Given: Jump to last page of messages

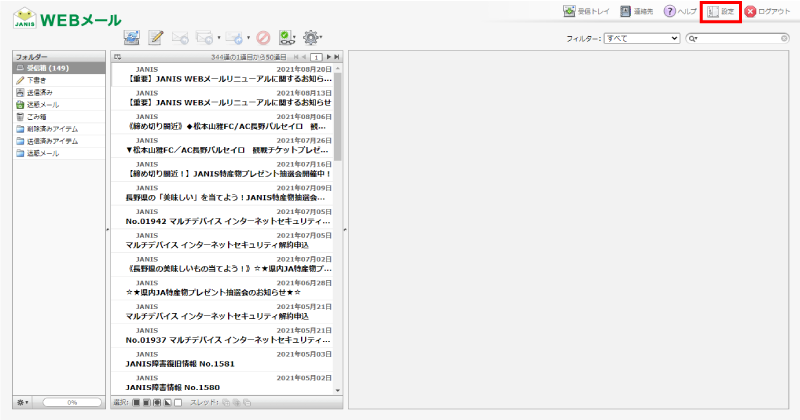Looking at the screenshot, I should coord(338,57).
